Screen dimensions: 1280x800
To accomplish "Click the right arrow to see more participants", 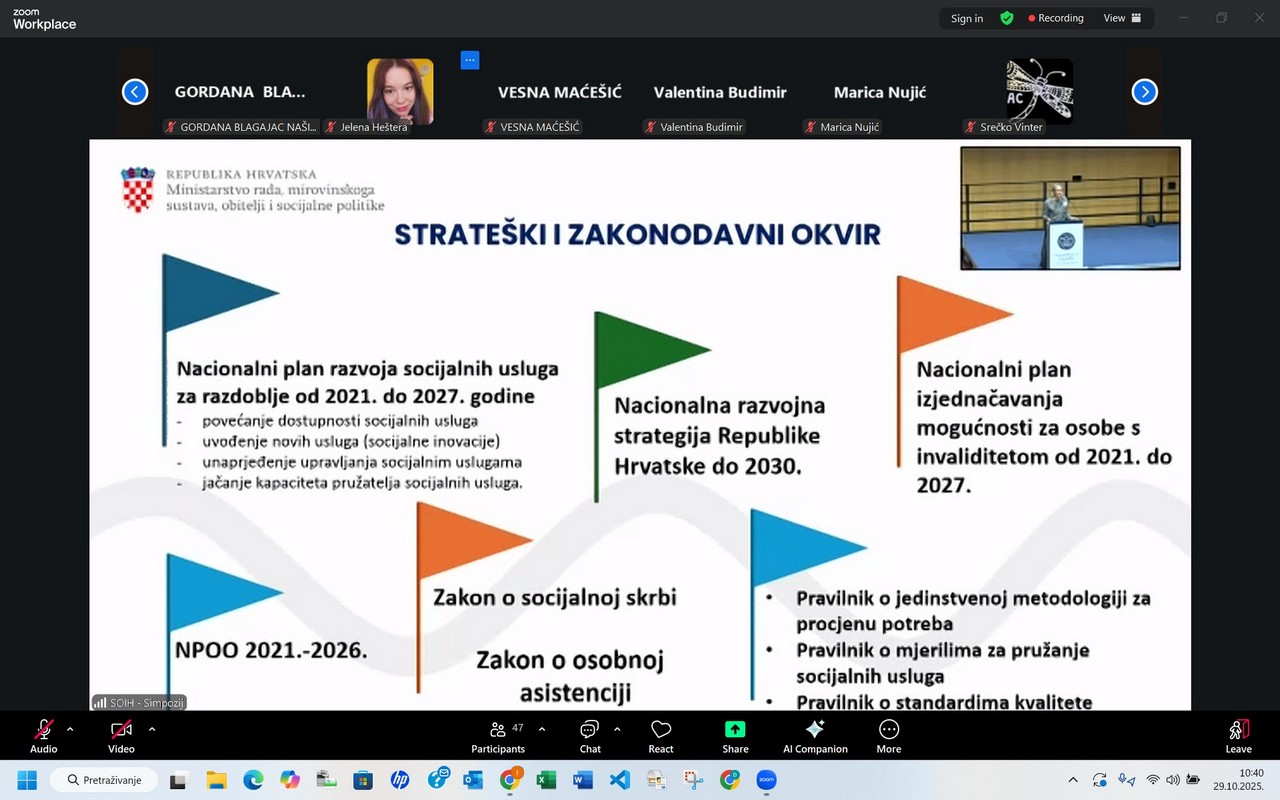I will click(x=1144, y=91).
